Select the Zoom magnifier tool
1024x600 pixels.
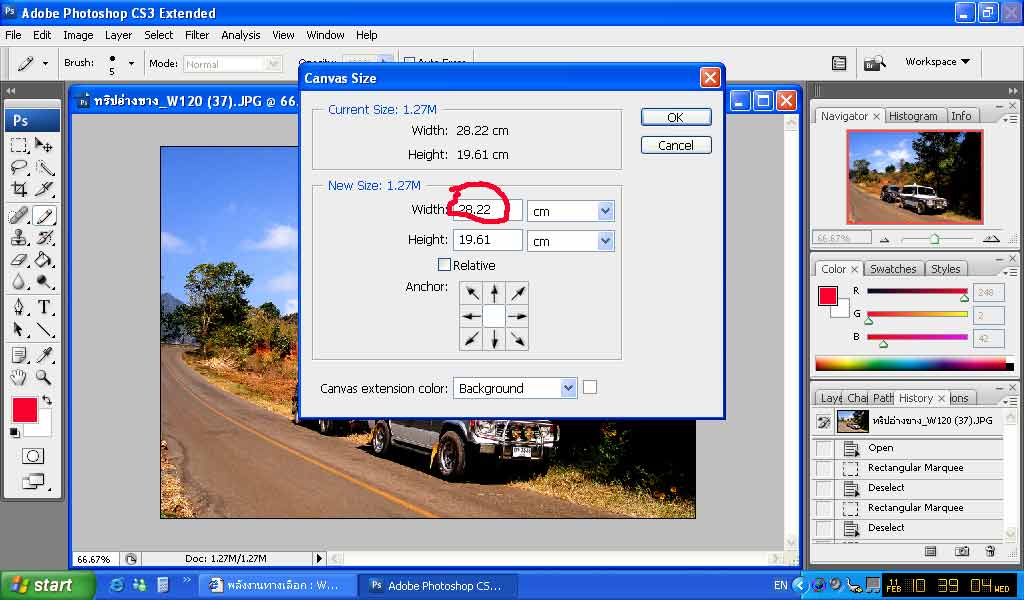[x=44, y=377]
